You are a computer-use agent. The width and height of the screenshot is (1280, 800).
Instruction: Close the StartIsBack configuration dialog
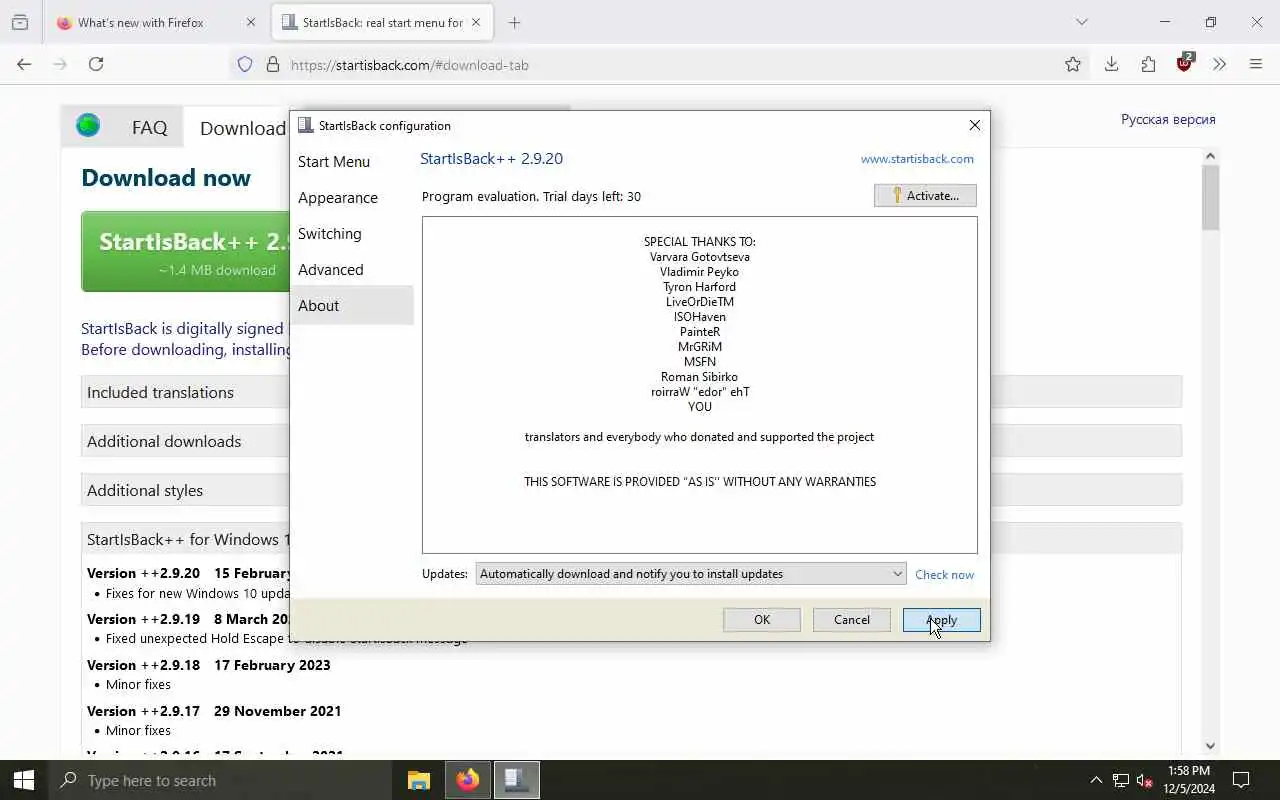coord(974,125)
